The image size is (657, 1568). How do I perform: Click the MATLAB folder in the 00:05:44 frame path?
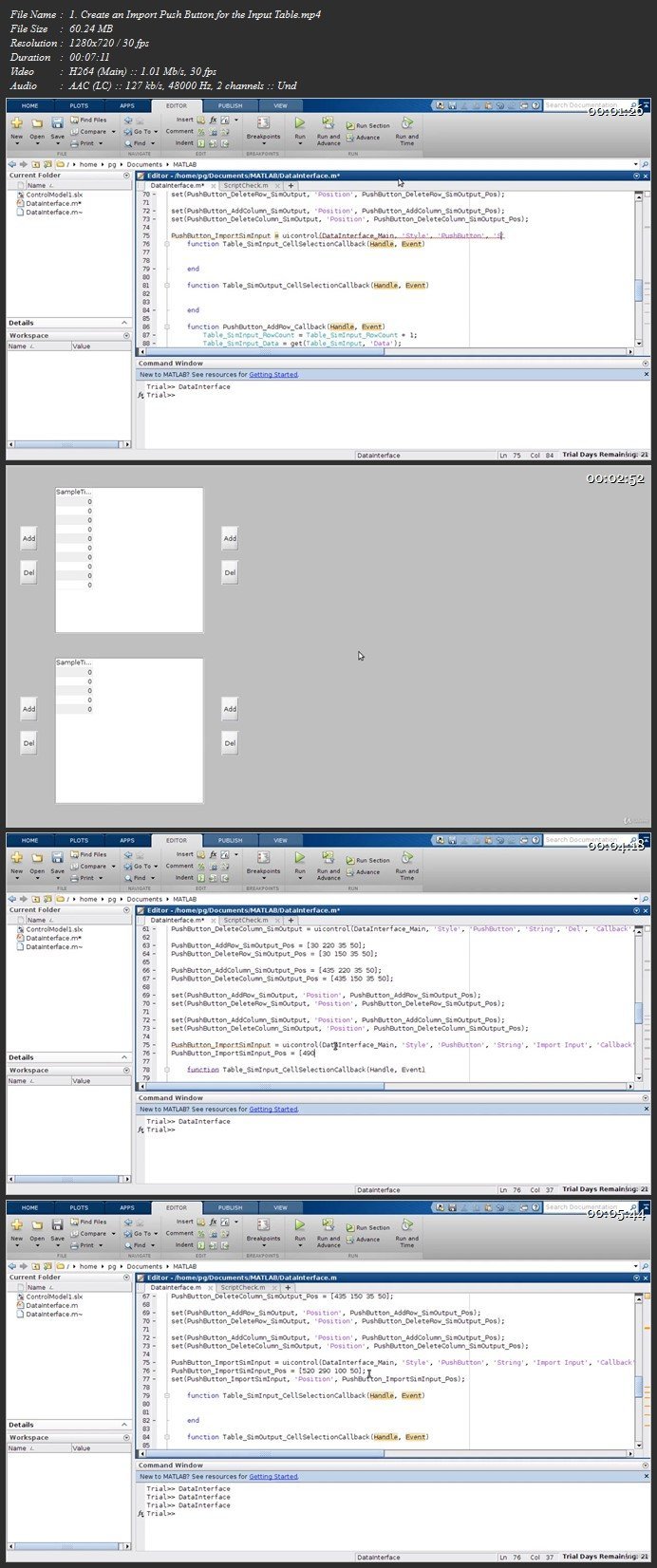pos(185,1266)
